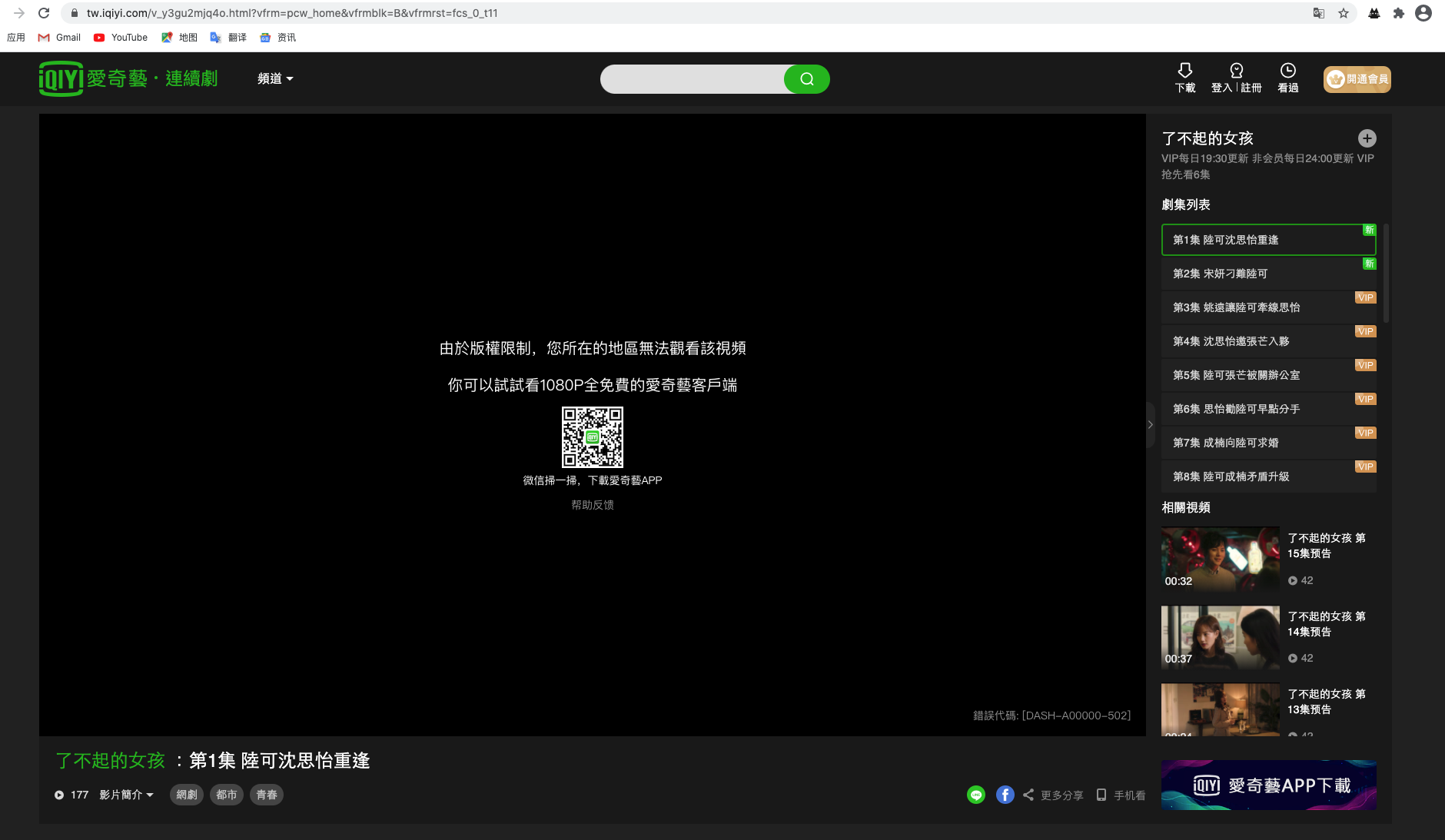Share via the LINE icon
This screenshot has width=1445, height=840.
tap(975, 795)
